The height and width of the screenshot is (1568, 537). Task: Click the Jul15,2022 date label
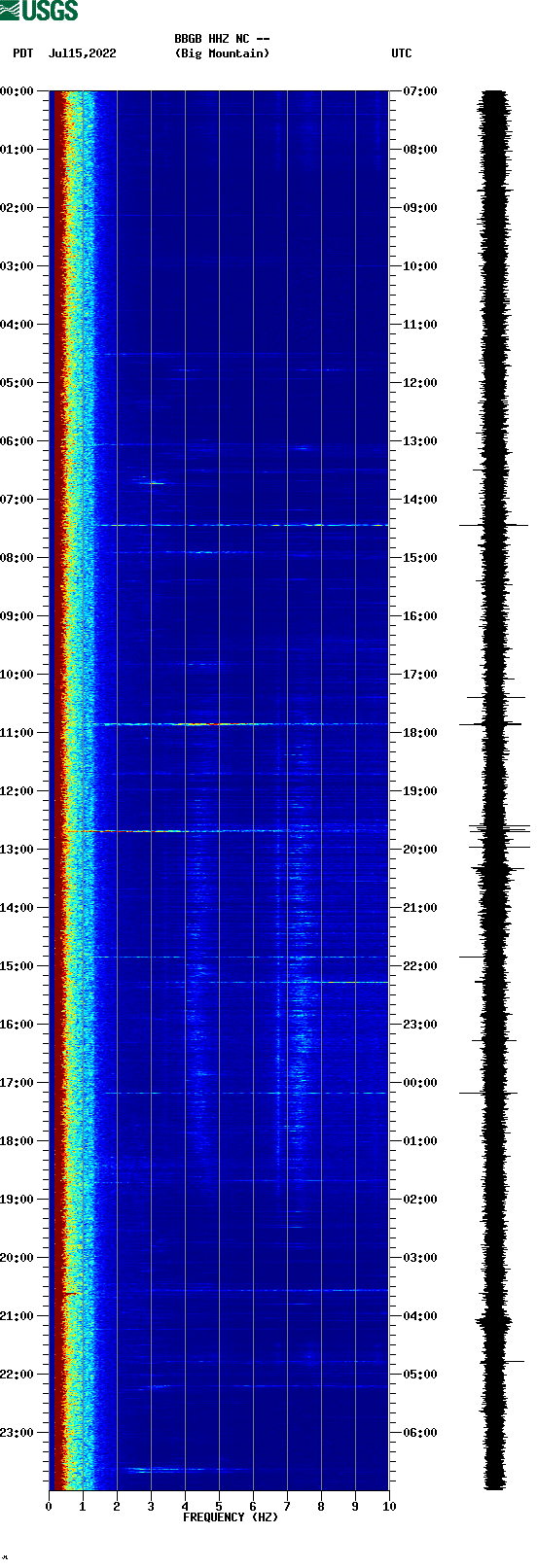[x=82, y=53]
